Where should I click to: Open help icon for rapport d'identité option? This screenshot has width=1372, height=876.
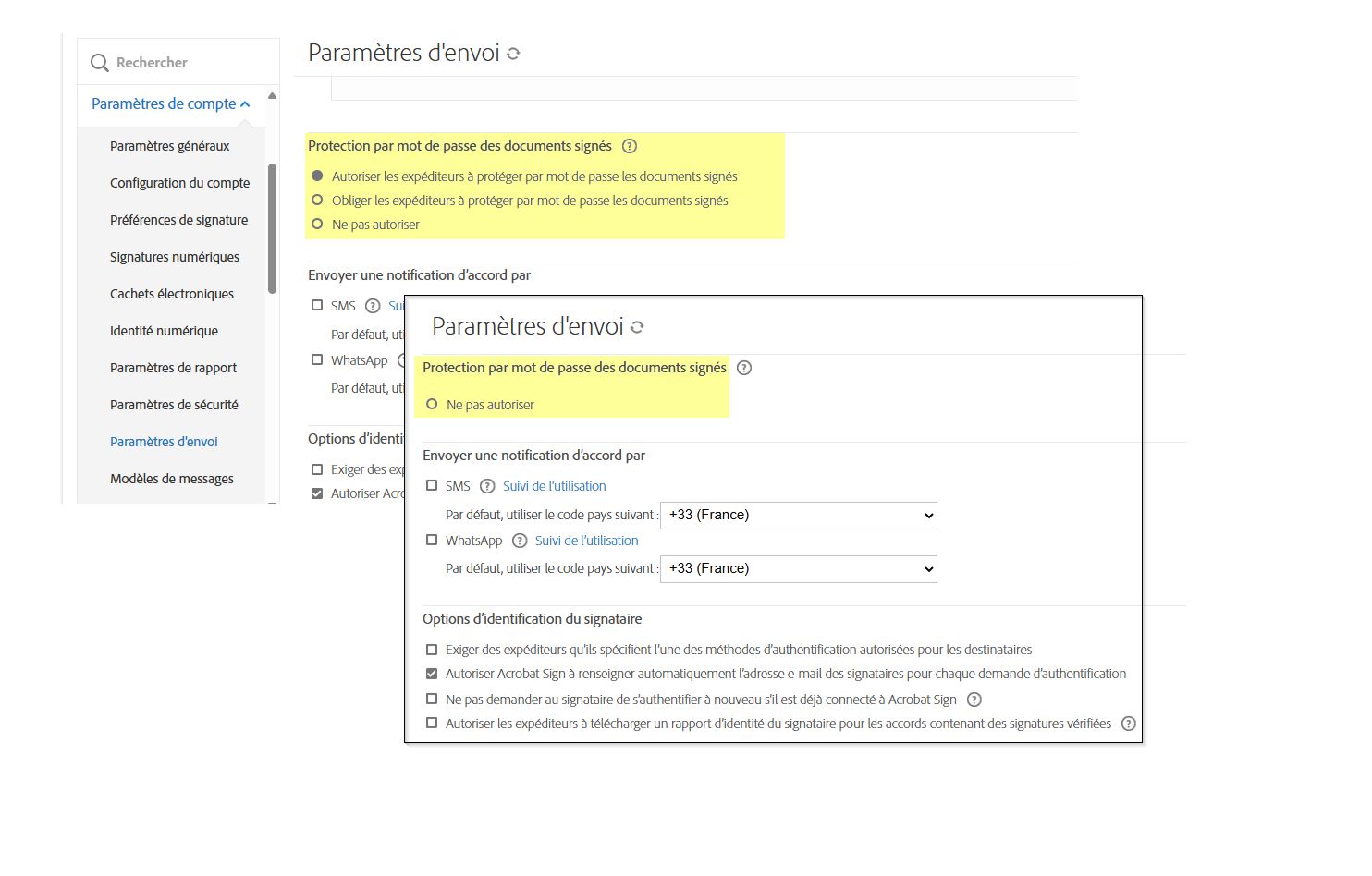1128,724
